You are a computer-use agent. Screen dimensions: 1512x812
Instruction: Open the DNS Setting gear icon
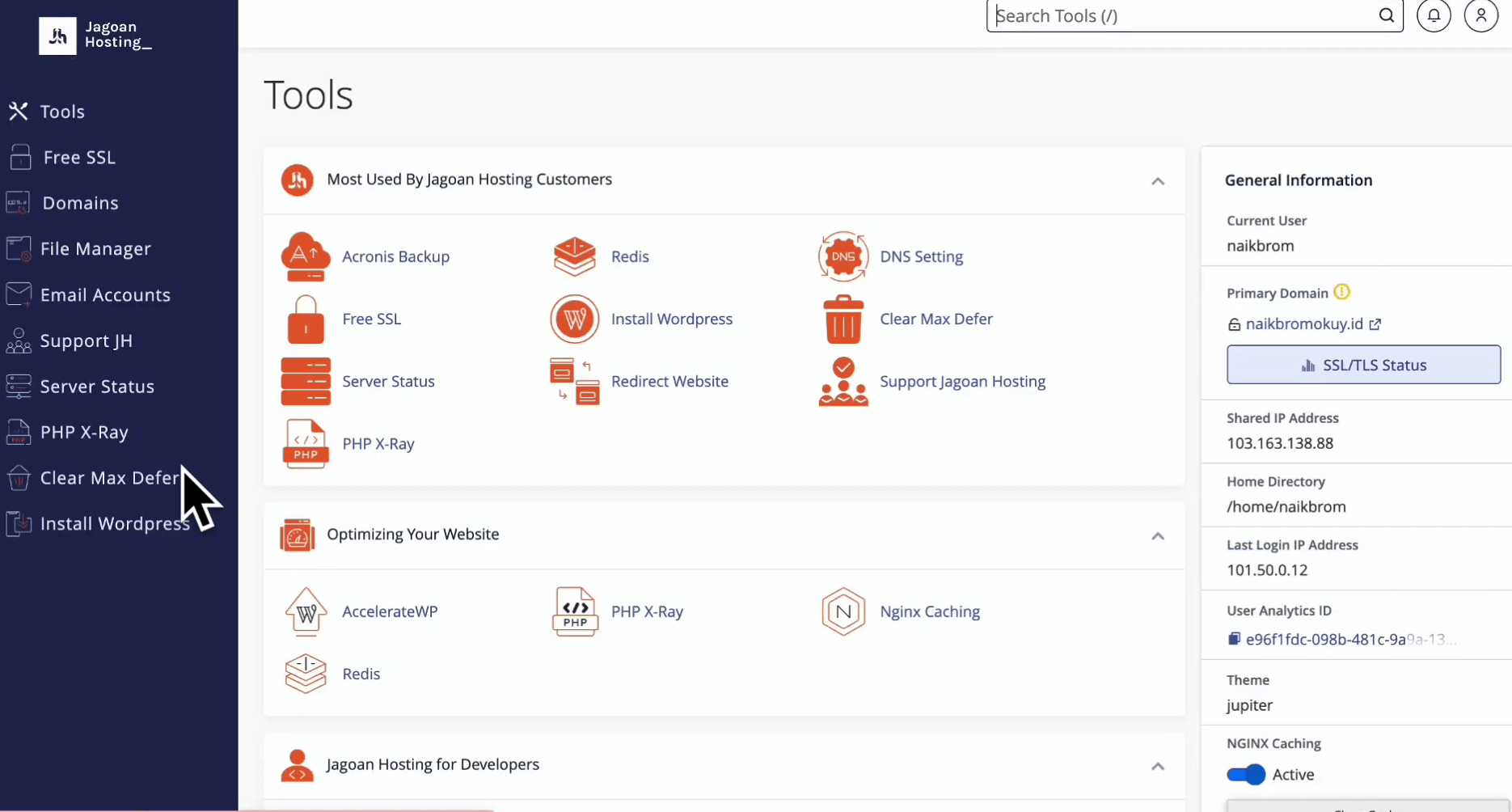point(843,256)
